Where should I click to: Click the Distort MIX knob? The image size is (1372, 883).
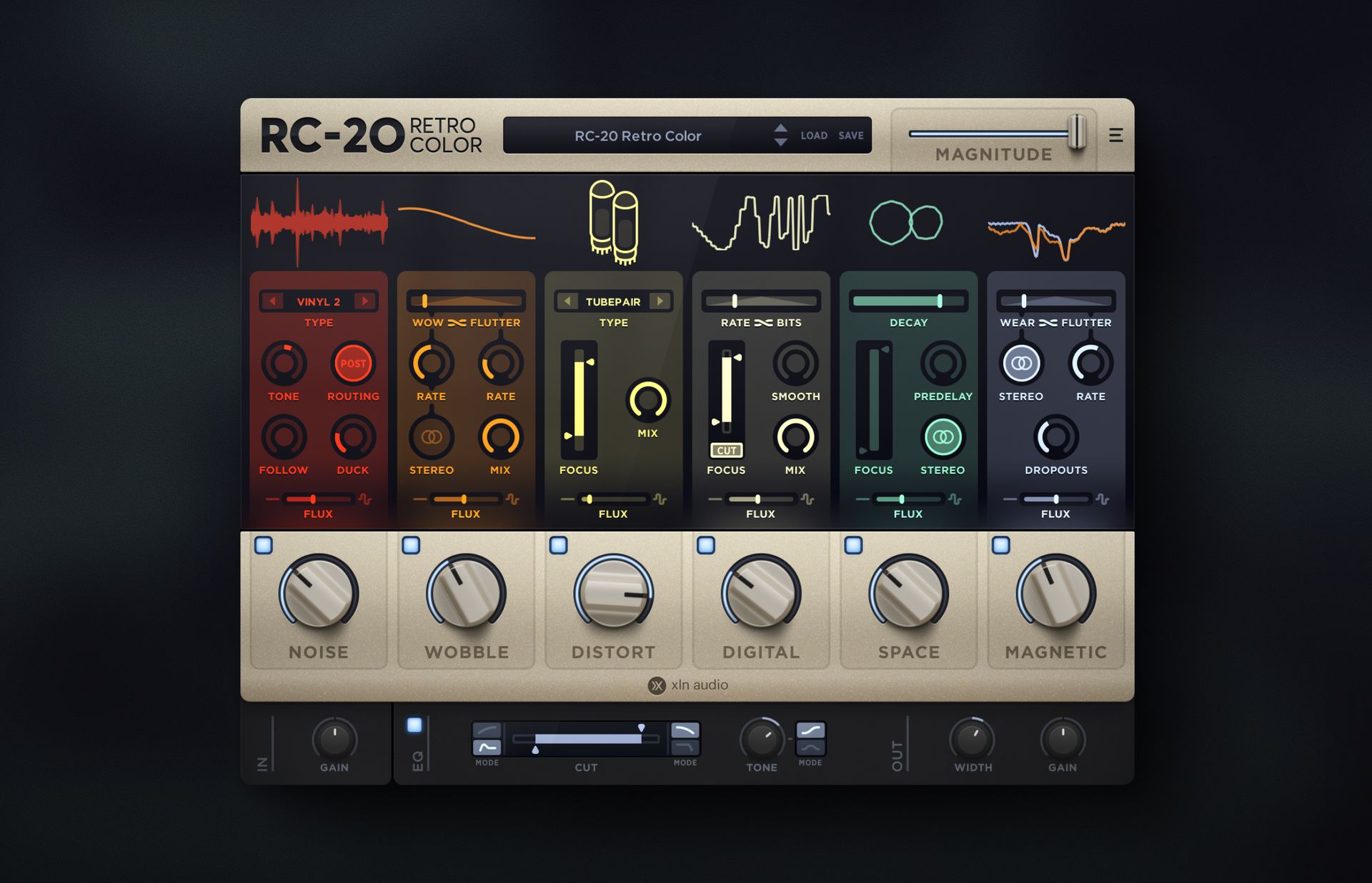click(647, 400)
